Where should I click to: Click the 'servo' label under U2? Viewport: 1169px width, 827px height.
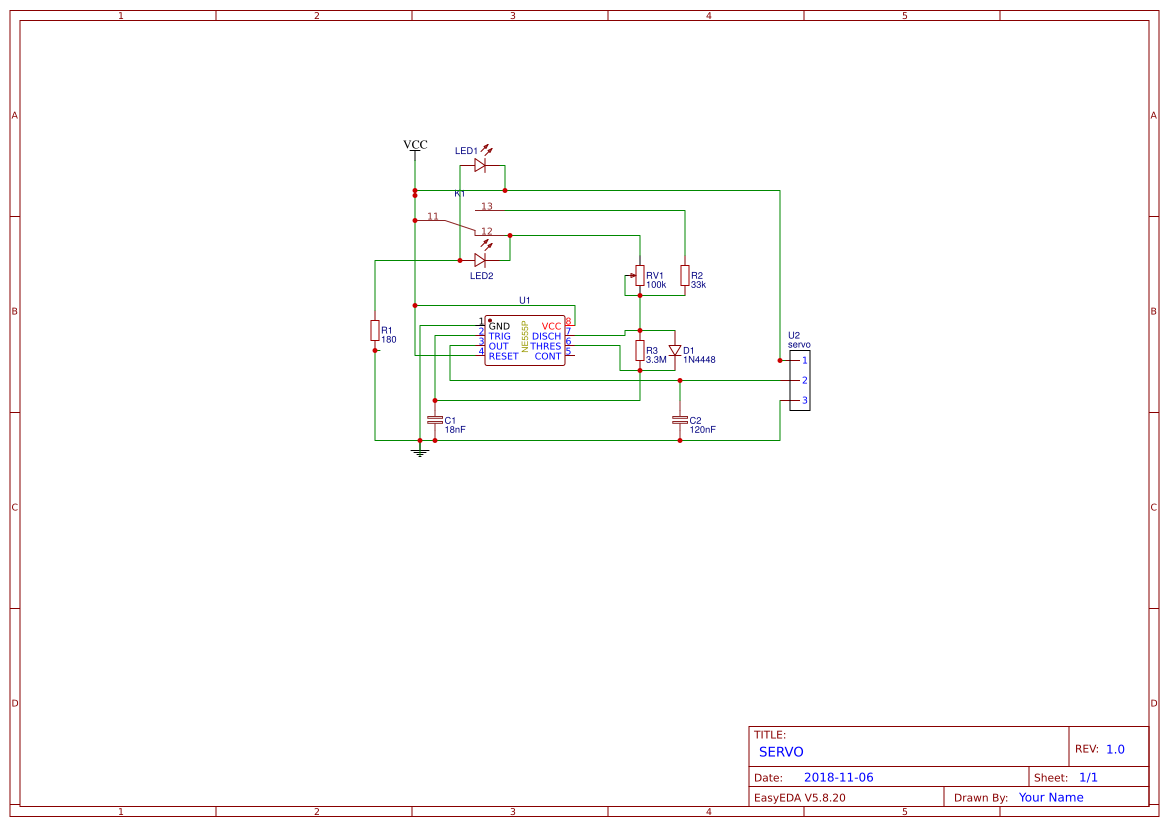click(x=799, y=345)
